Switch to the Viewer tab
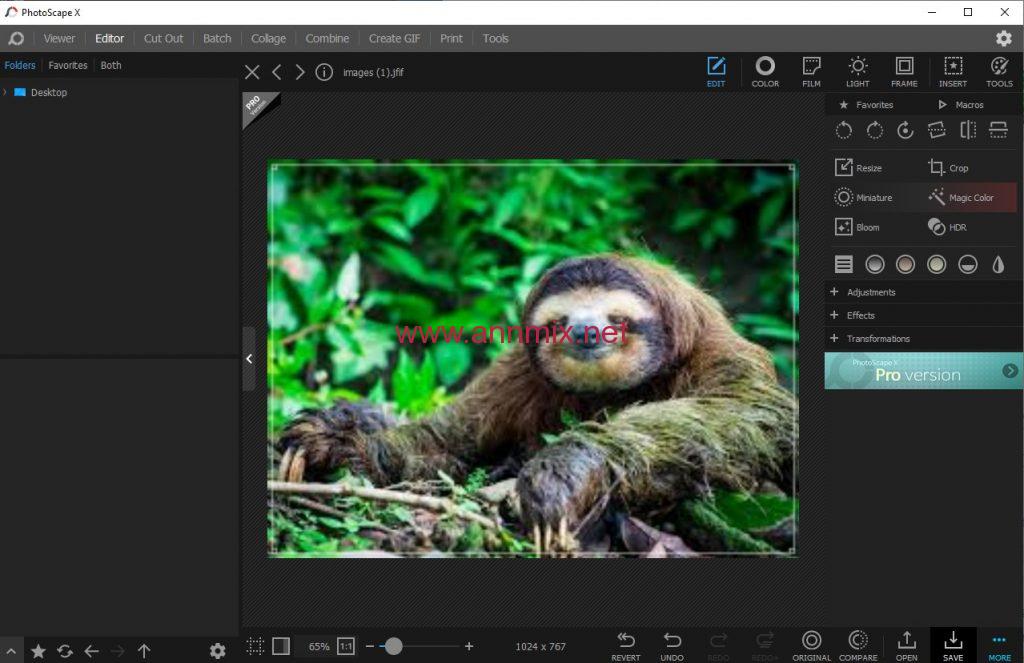This screenshot has width=1024, height=663. click(x=59, y=39)
